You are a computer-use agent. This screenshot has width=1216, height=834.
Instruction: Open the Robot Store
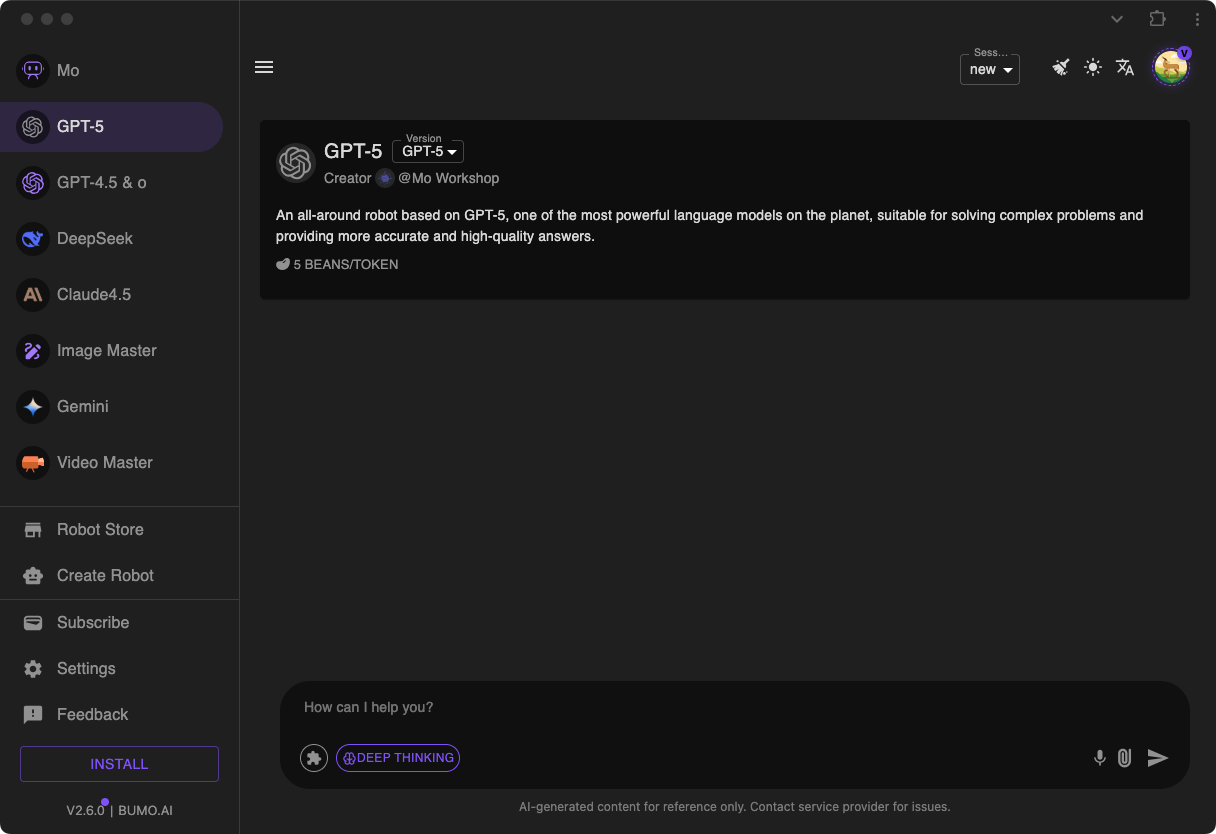100,529
